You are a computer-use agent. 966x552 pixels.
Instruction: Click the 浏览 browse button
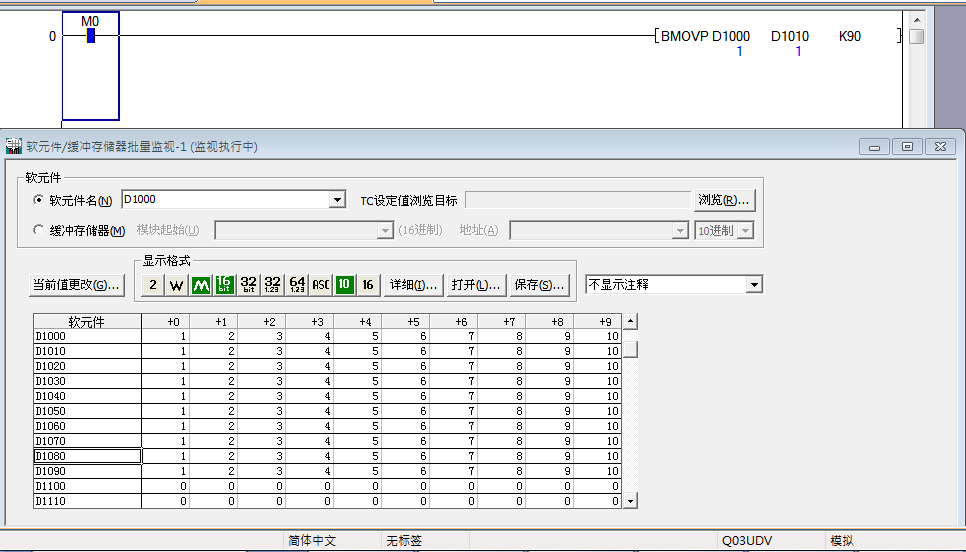(725, 200)
